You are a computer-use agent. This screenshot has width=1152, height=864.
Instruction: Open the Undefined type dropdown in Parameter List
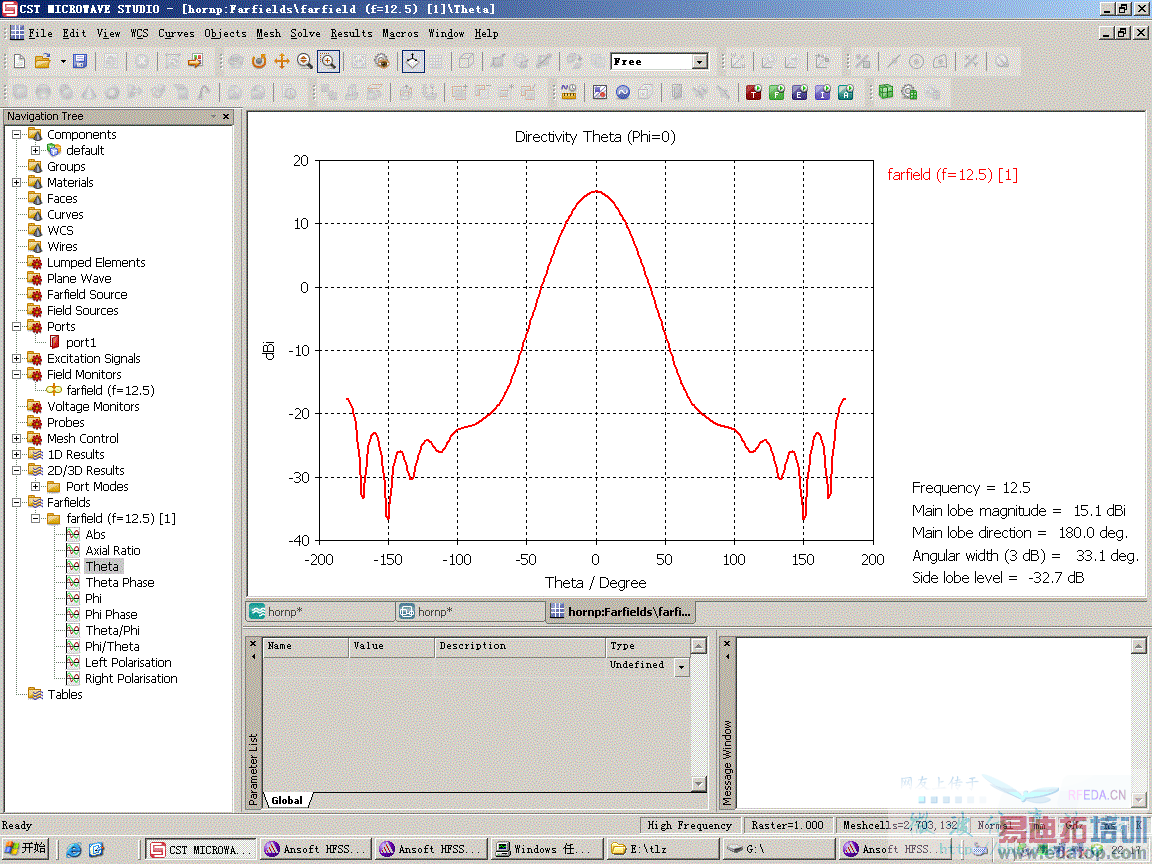click(681, 667)
